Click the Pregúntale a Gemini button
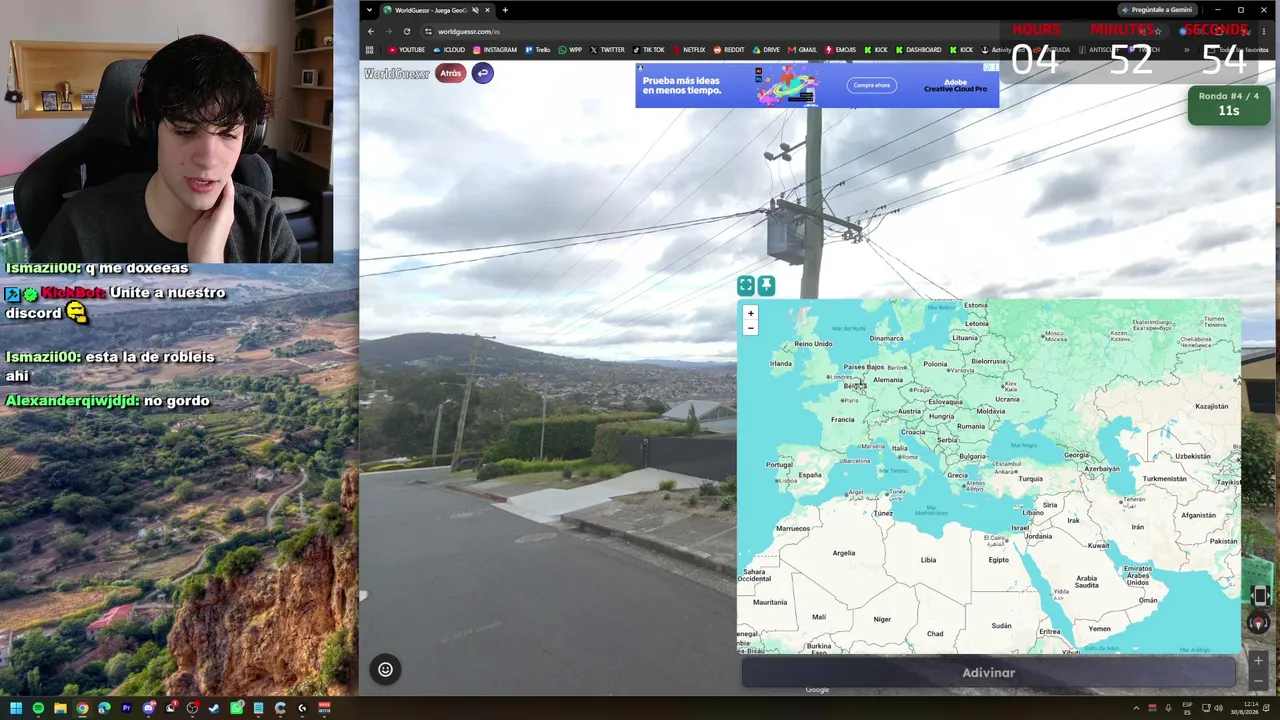1280x720 pixels. (1157, 10)
